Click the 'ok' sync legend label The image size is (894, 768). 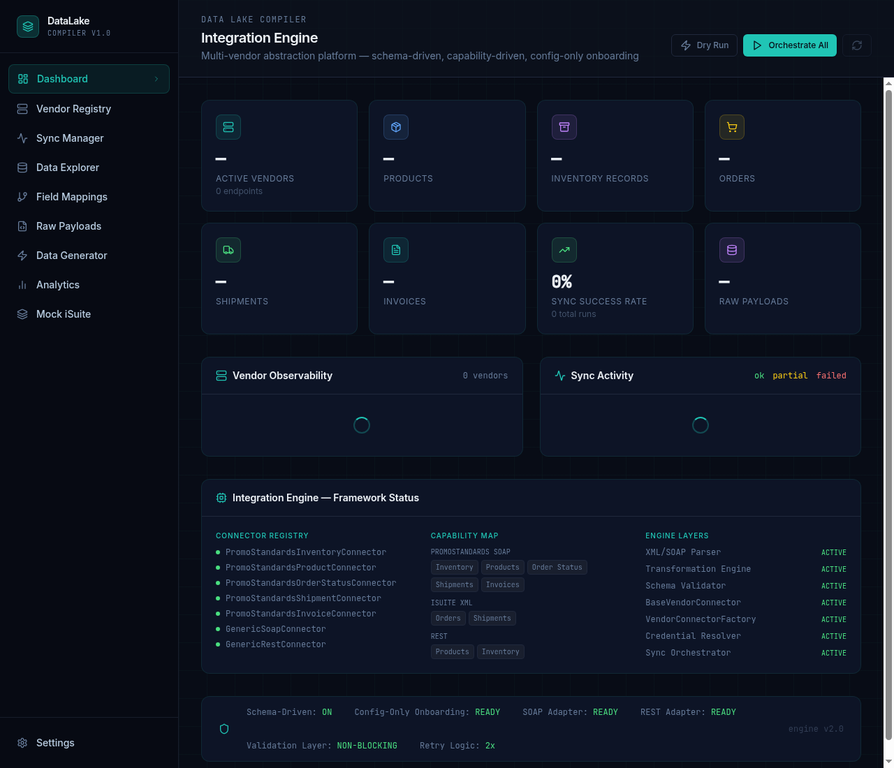[x=759, y=376]
